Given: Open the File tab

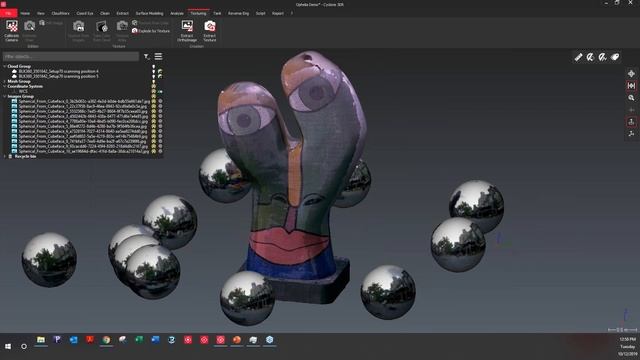Looking at the screenshot, I should pos(8,13).
